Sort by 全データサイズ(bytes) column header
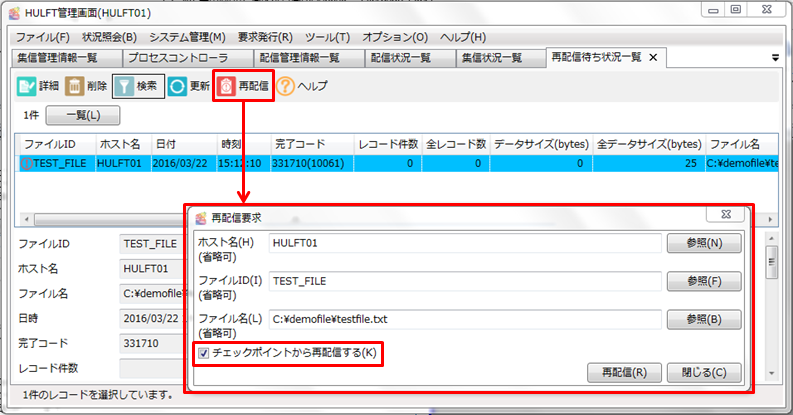 click(649, 145)
